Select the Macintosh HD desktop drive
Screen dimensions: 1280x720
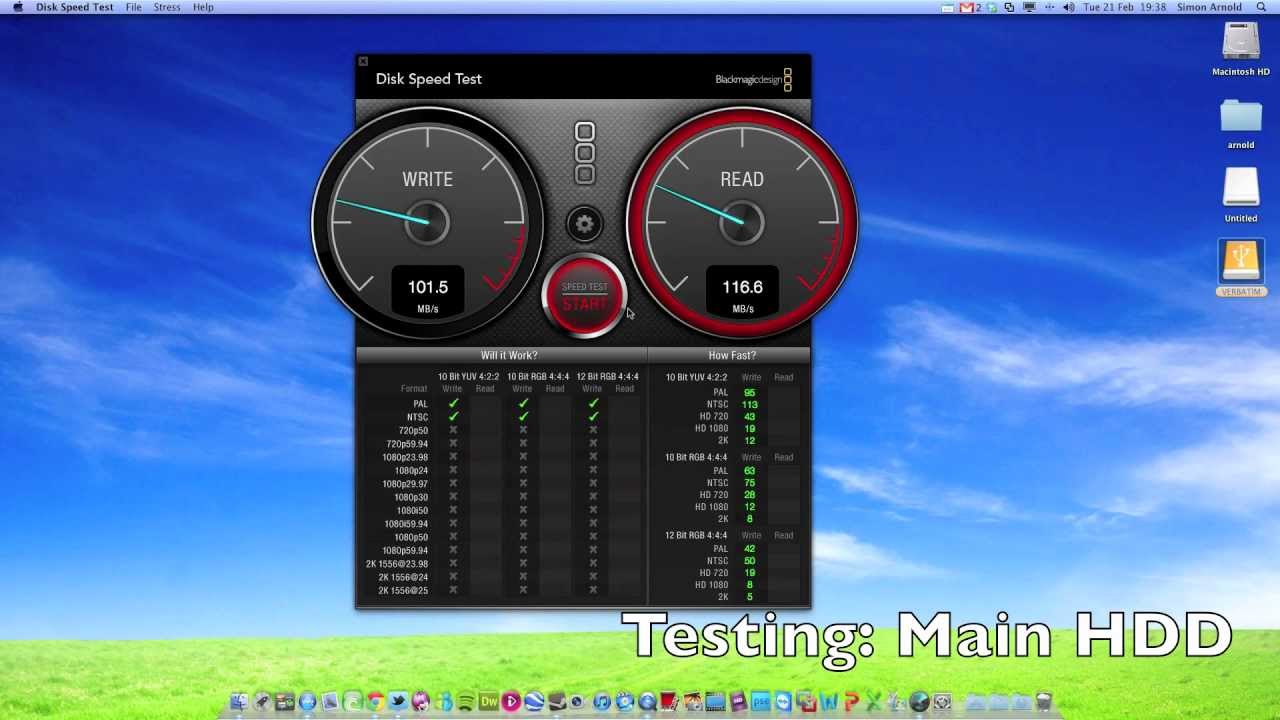1241,49
